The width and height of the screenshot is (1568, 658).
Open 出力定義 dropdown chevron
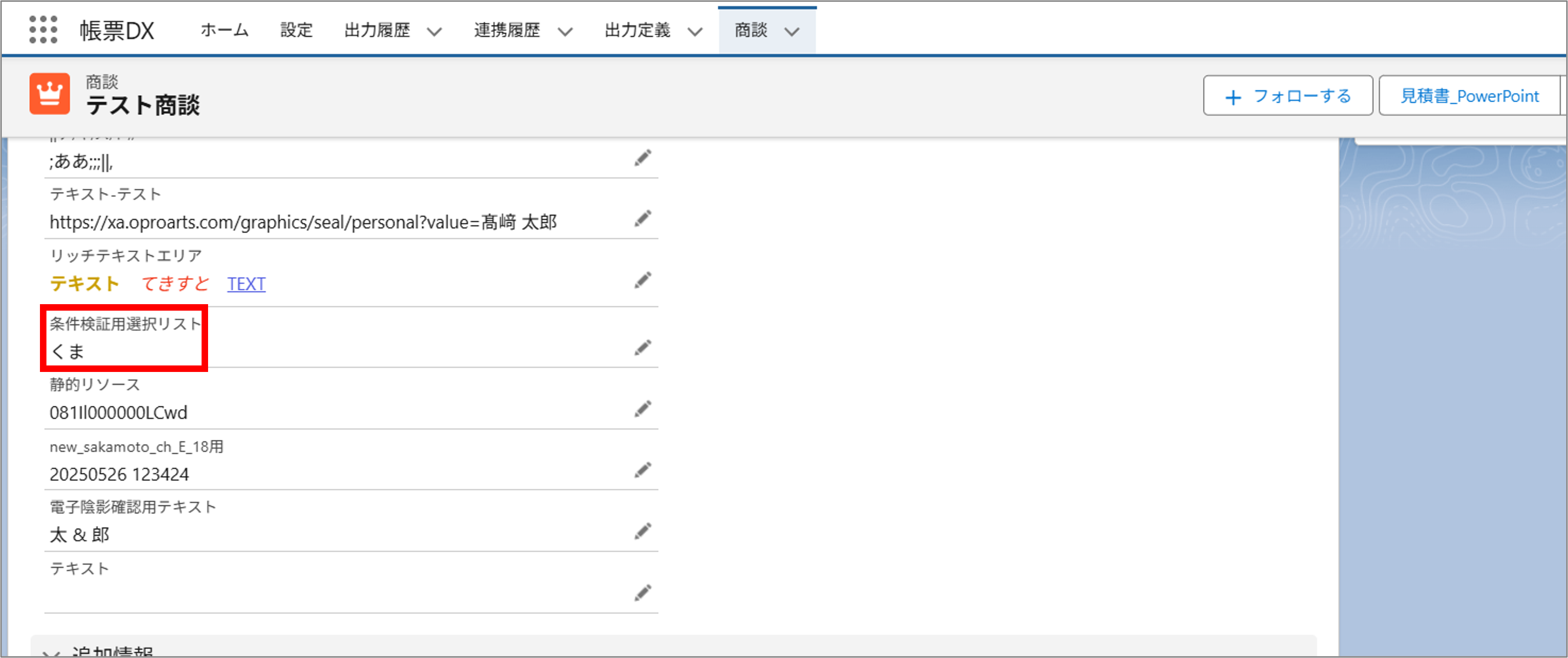694,32
